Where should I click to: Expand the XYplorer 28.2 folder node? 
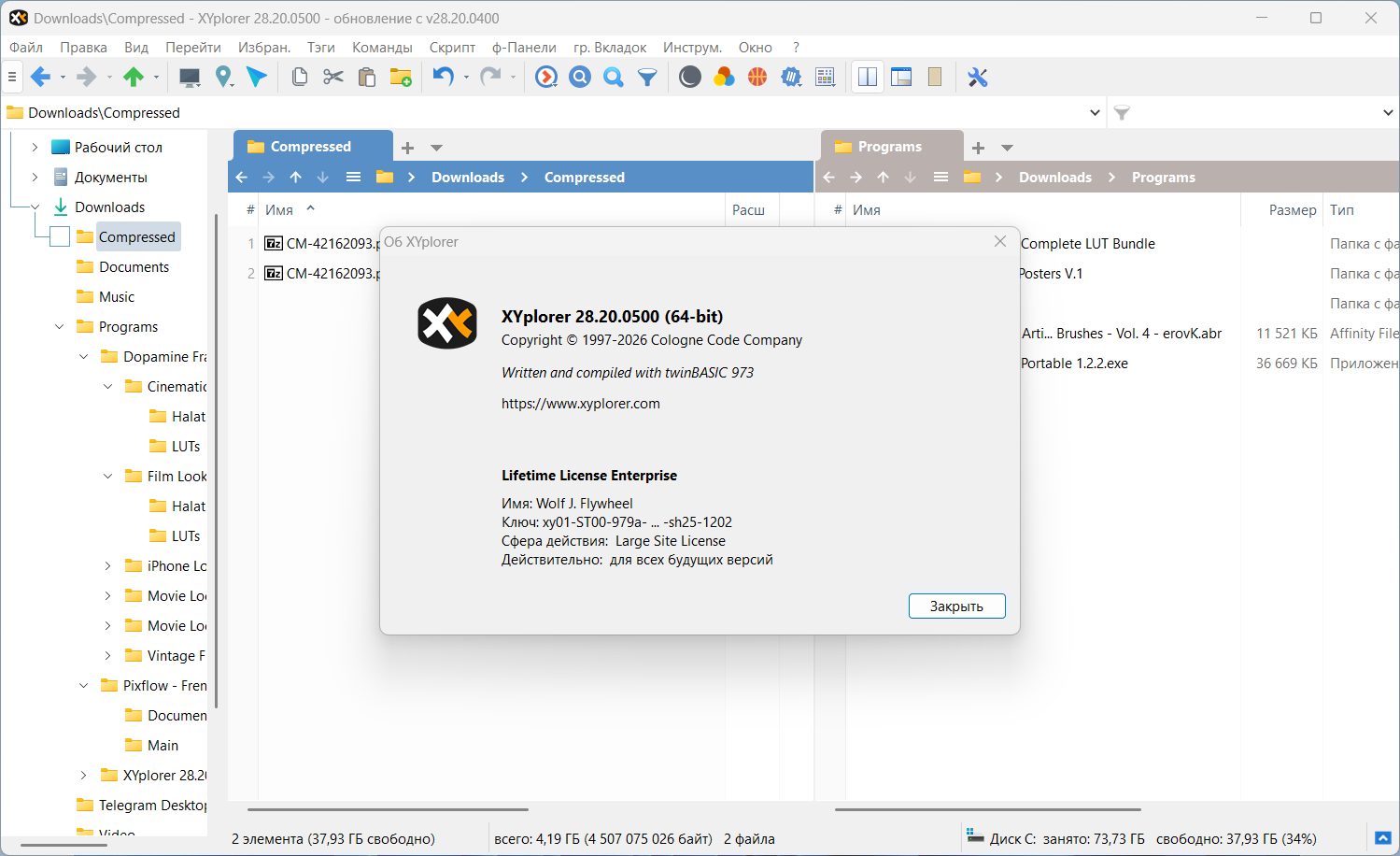click(x=84, y=775)
